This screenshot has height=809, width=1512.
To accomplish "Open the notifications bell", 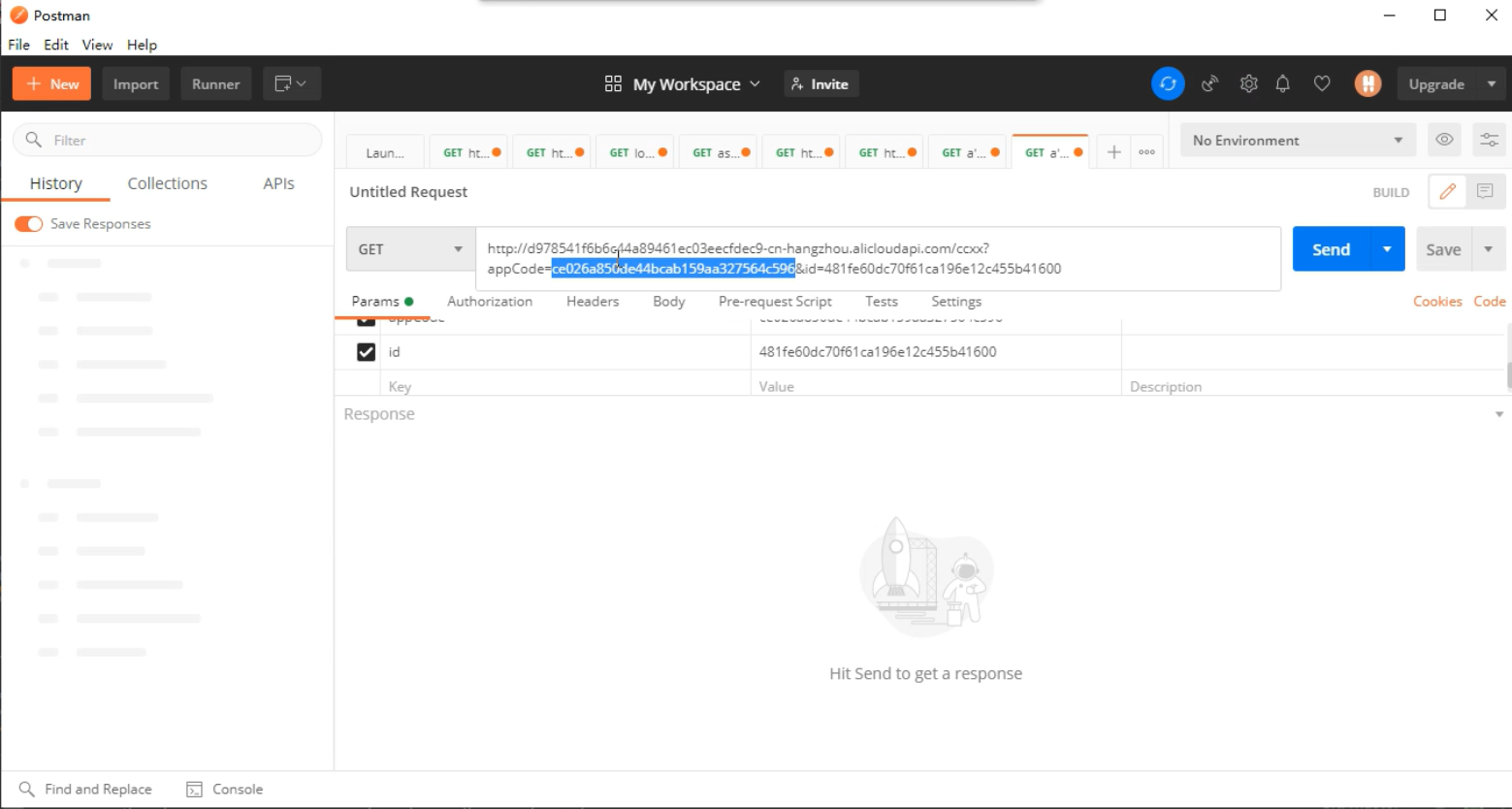I will pyautogui.click(x=1283, y=84).
